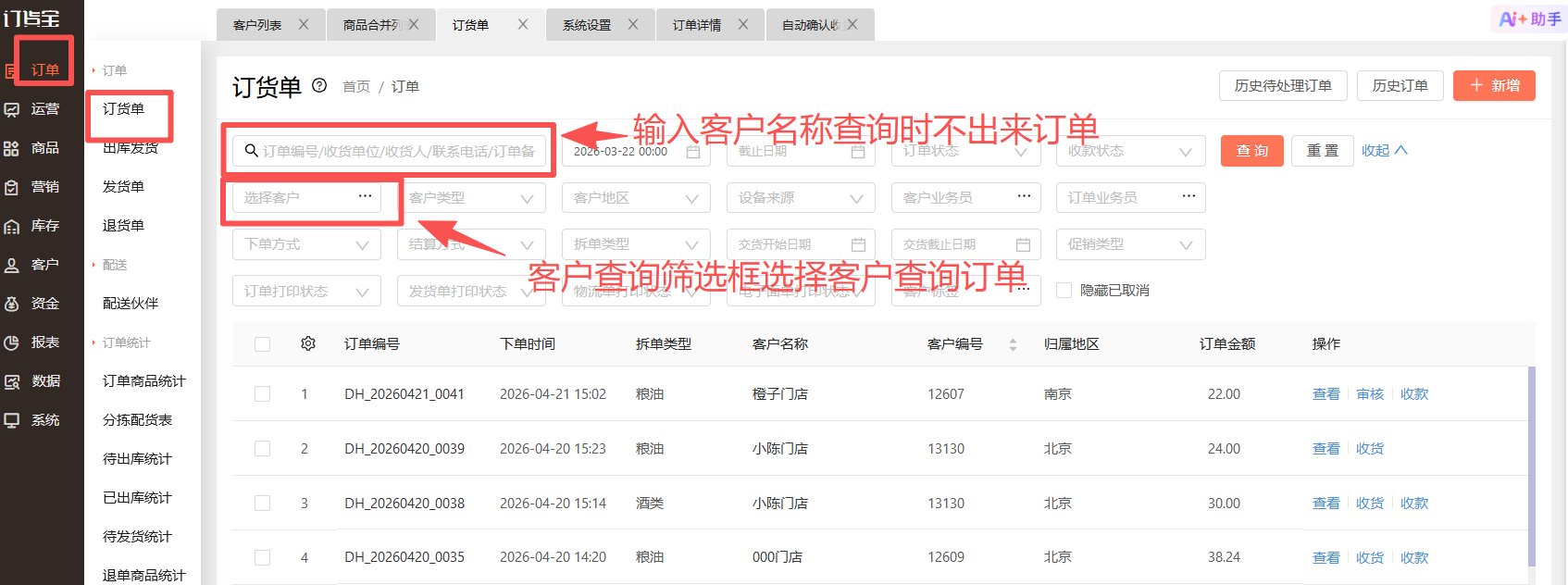Close the 客户列表 tab
This screenshot has height=585, width=1568.
tap(304, 25)
